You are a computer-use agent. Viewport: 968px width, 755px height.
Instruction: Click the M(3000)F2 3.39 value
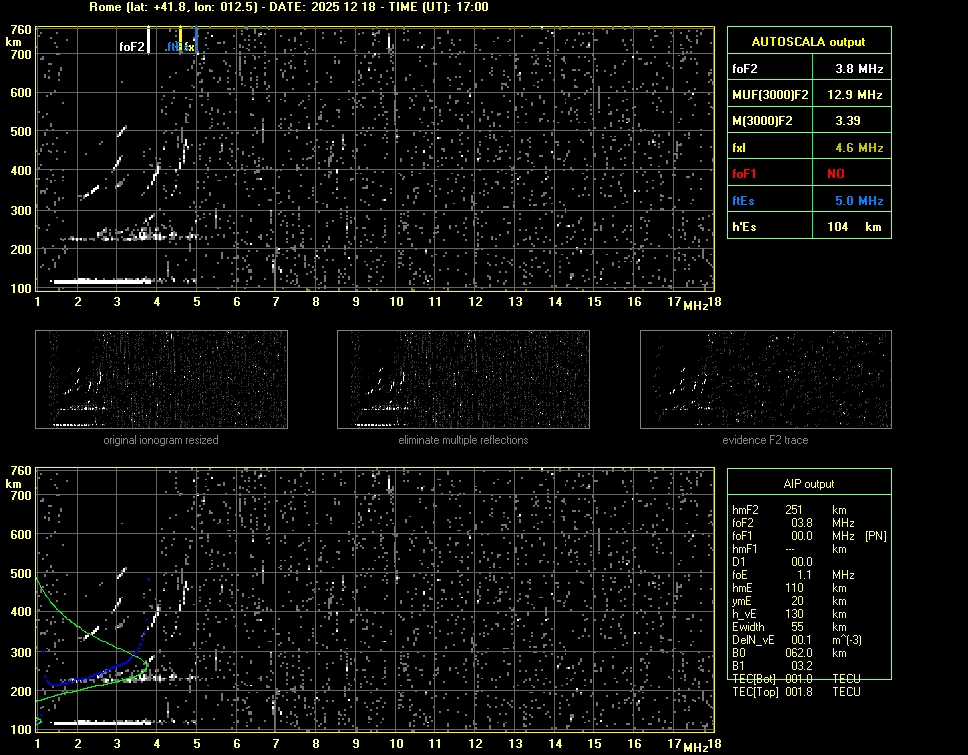coord(848,121)
